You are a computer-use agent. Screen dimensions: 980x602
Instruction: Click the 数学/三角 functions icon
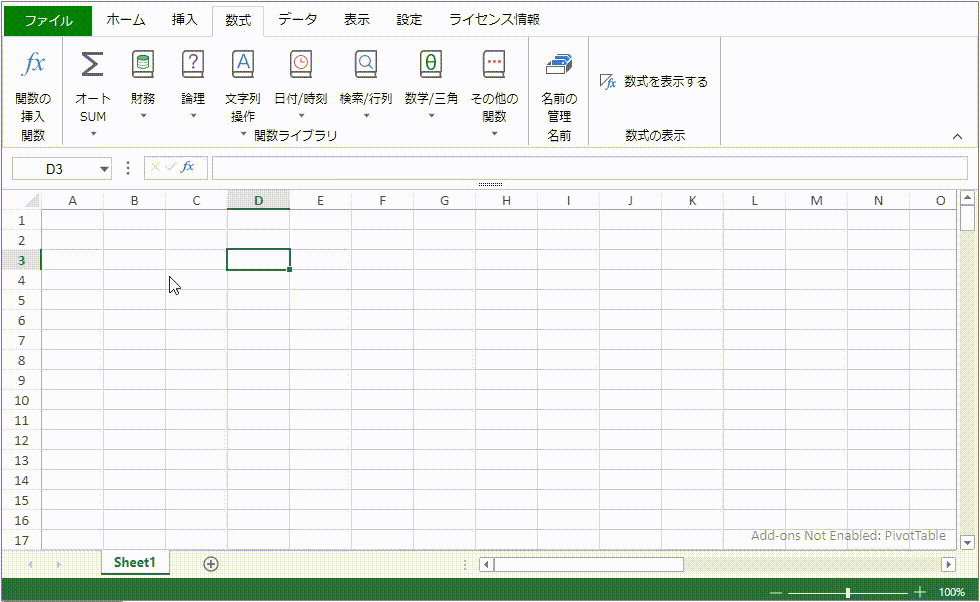tap(431, 65)
